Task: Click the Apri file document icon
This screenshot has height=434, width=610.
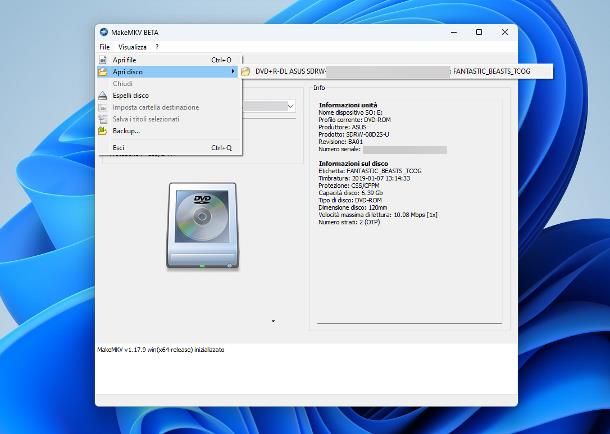Action: coord(103,60)
